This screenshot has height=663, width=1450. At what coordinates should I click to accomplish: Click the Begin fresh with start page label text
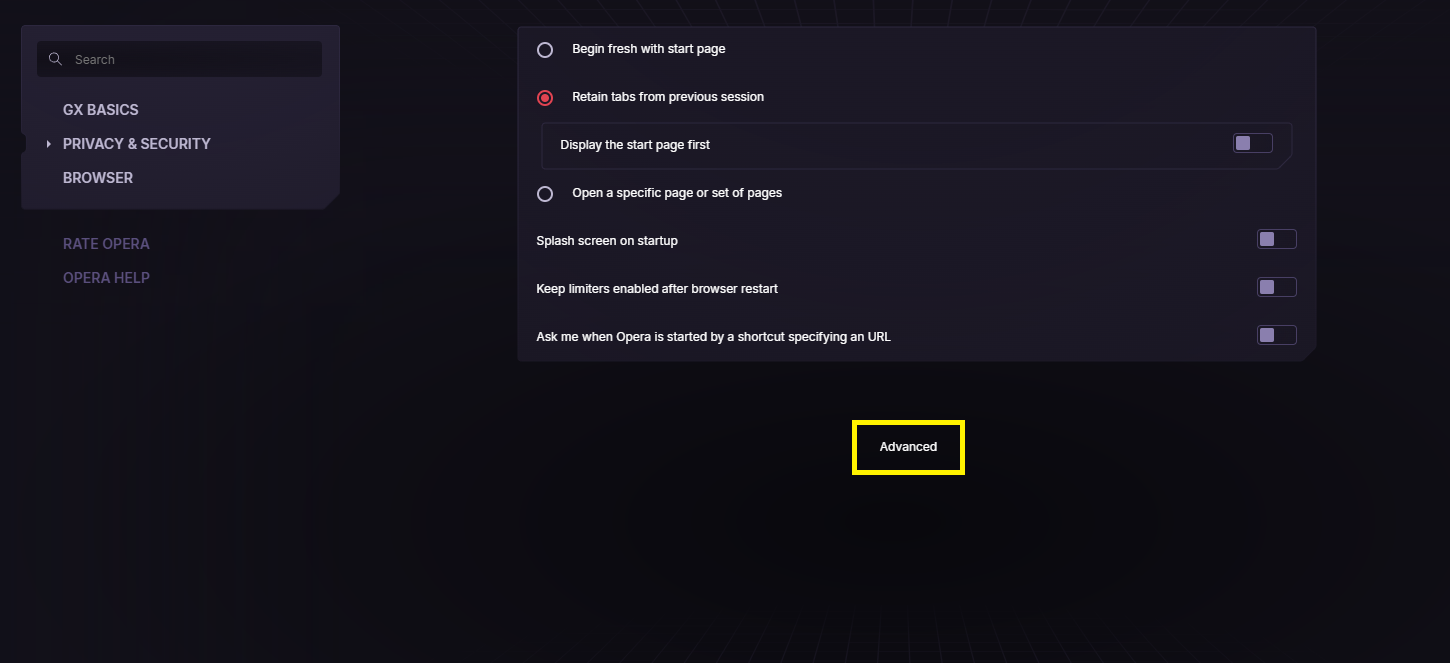click(649, 48)
